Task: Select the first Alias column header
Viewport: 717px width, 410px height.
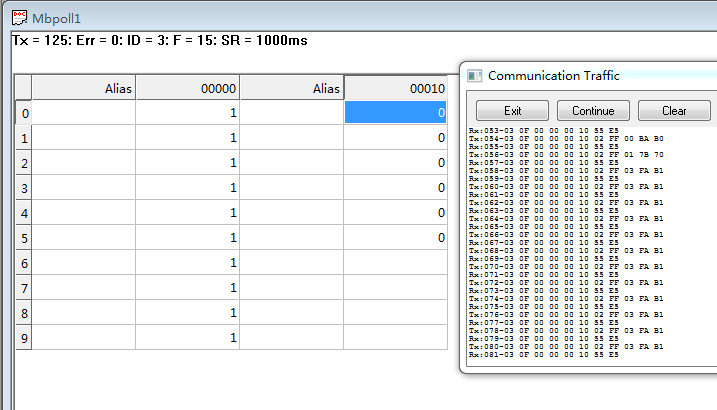Action: pos(84,88)
